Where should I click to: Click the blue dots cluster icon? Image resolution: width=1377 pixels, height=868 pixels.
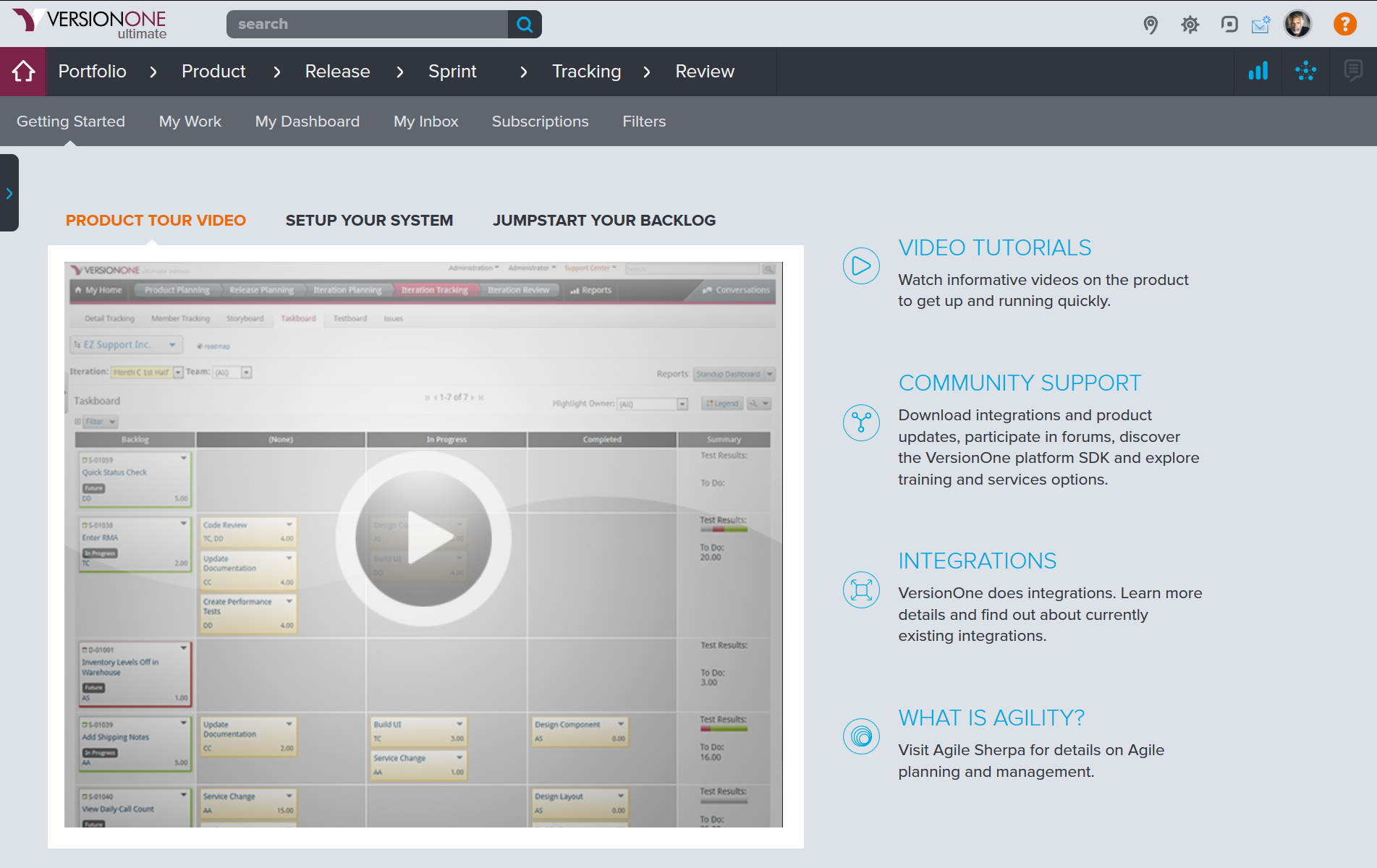point(1305,72)
